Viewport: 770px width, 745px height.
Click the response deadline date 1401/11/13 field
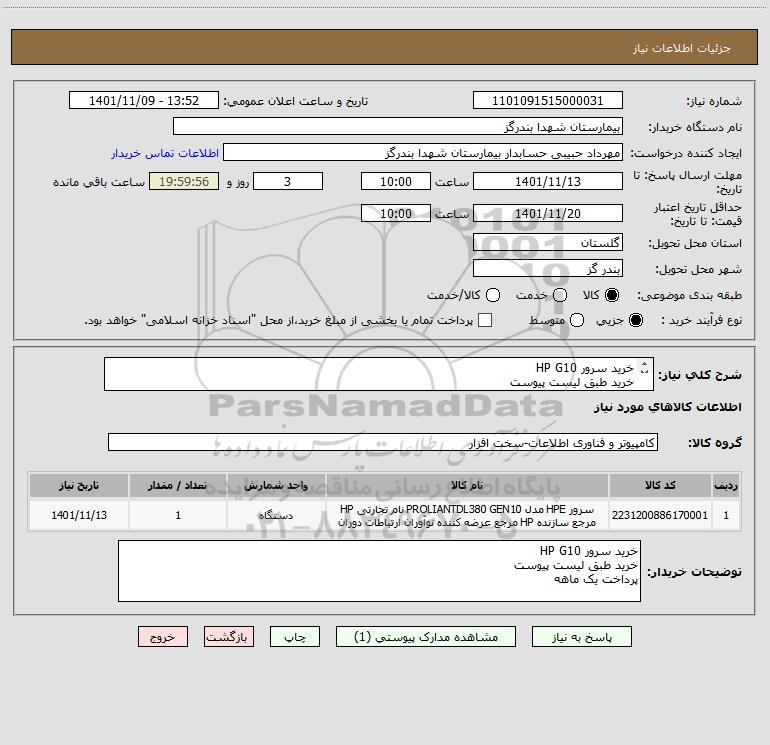click(548, 181)
